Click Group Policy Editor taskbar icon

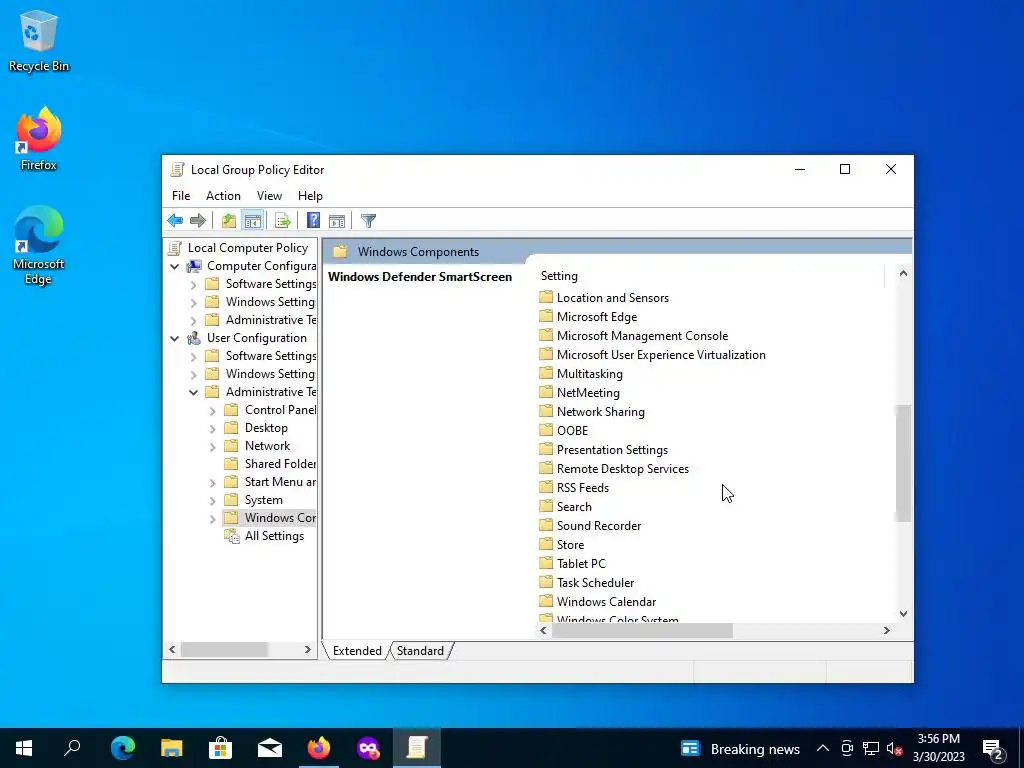[417, 748]
